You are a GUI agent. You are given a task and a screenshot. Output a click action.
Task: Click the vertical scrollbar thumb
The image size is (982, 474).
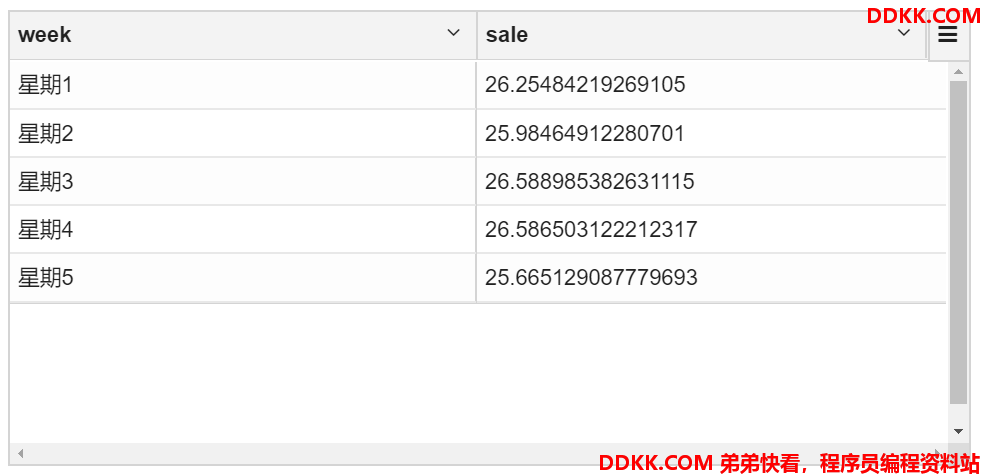pyautogui.click(x=958, y=242)
